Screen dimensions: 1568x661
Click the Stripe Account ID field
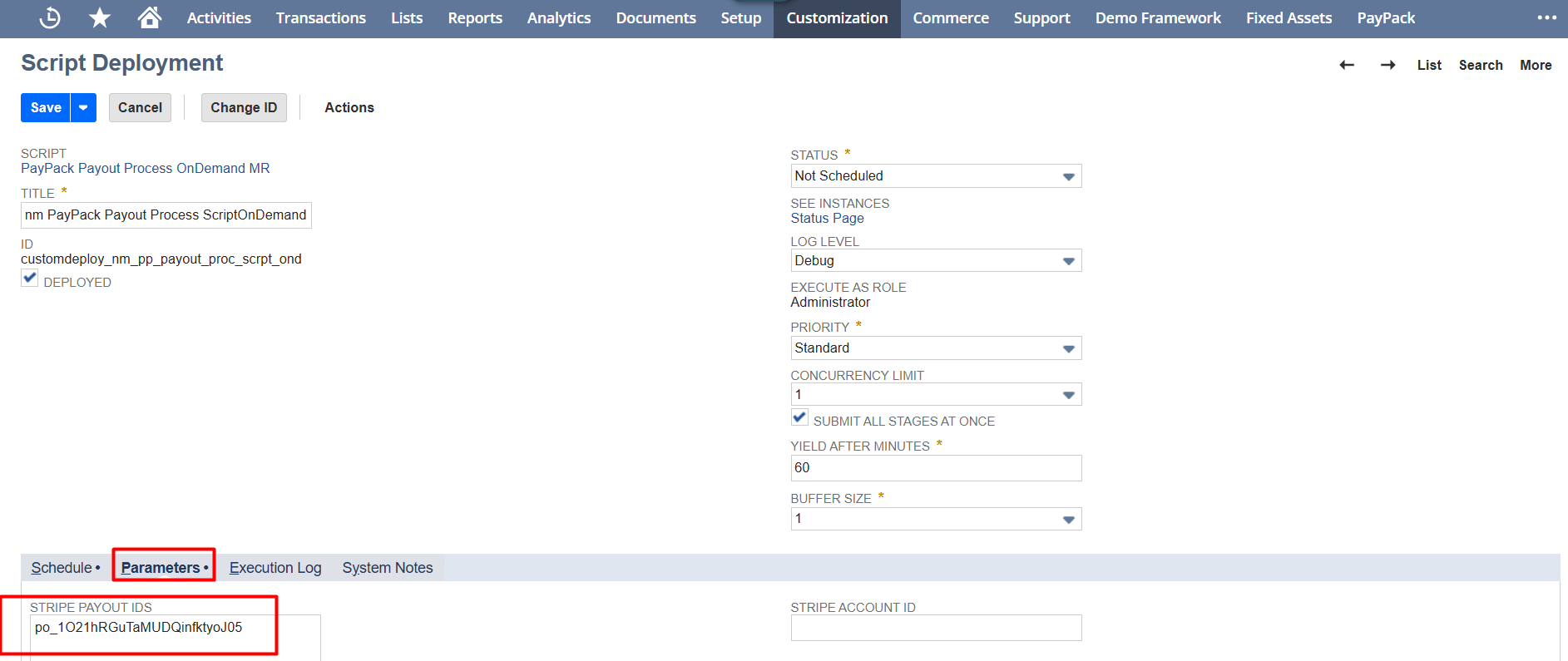936,628
